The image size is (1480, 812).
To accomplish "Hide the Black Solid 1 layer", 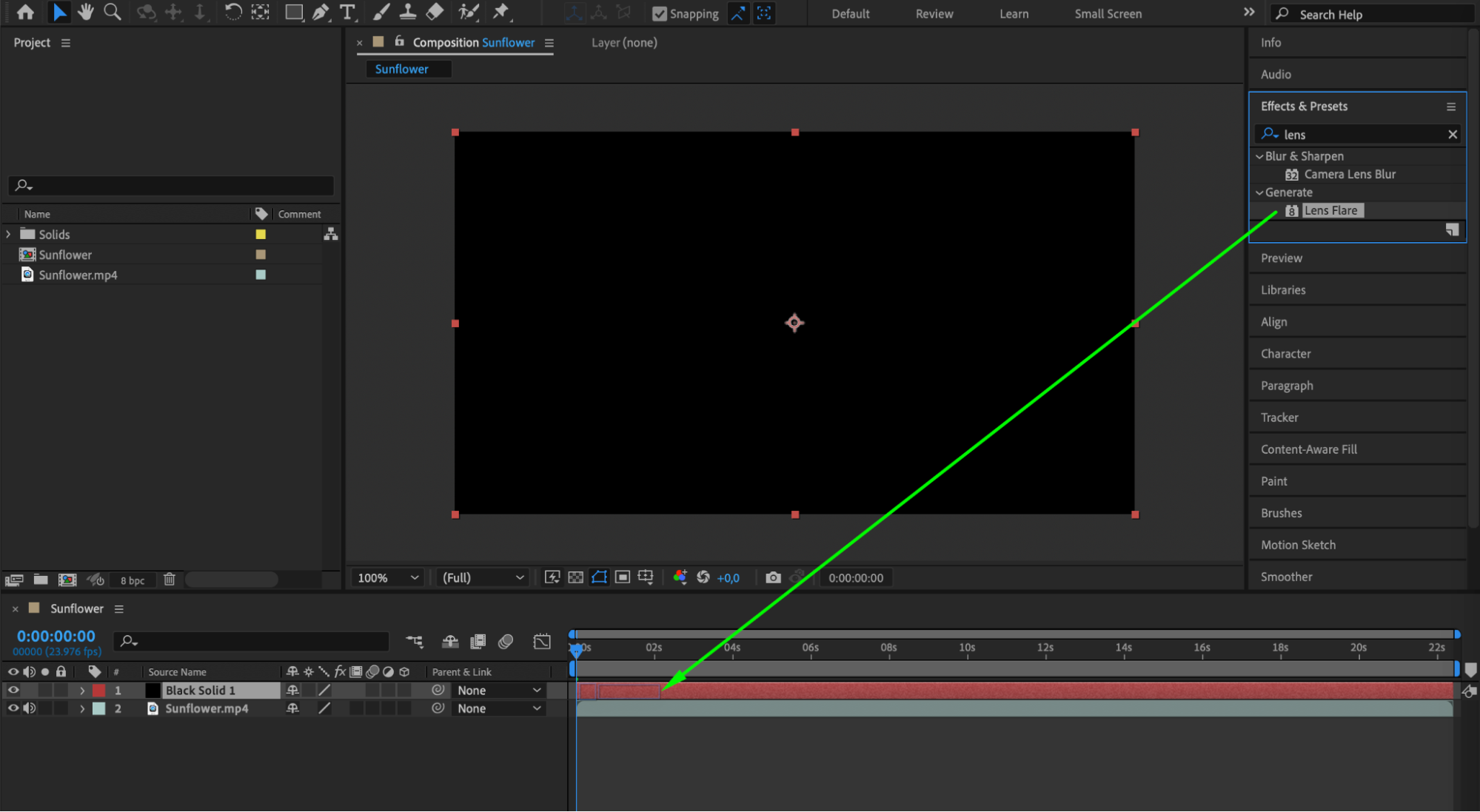I will coord(13,690).
